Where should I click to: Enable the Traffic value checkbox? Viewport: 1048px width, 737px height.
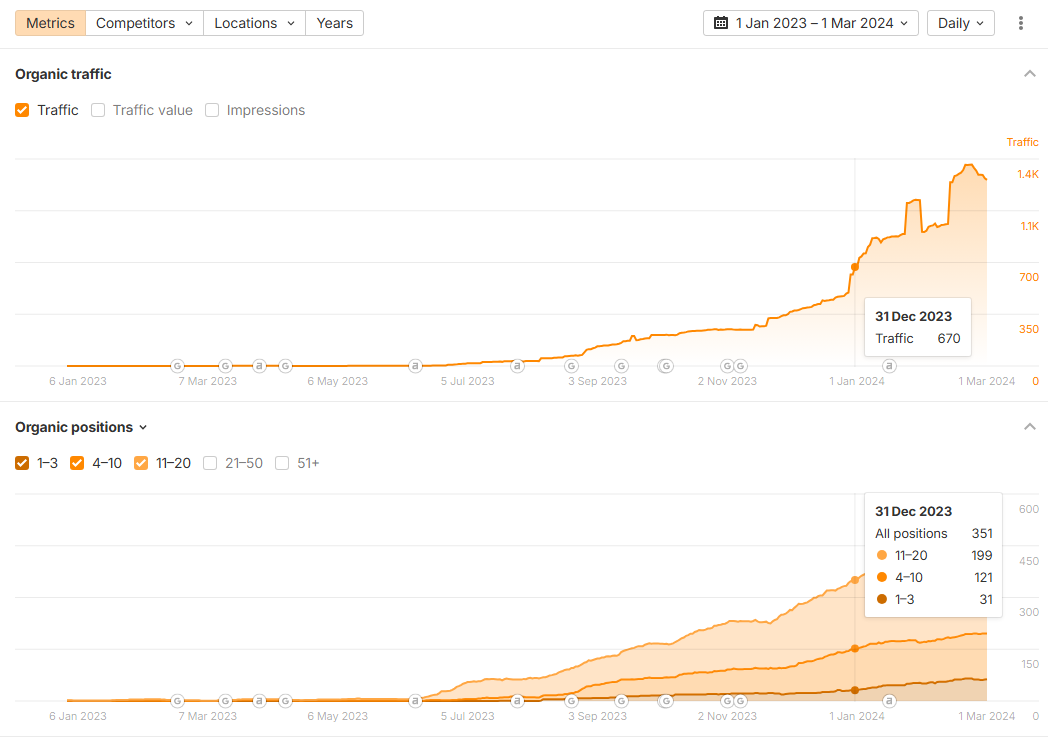[98, 110]
